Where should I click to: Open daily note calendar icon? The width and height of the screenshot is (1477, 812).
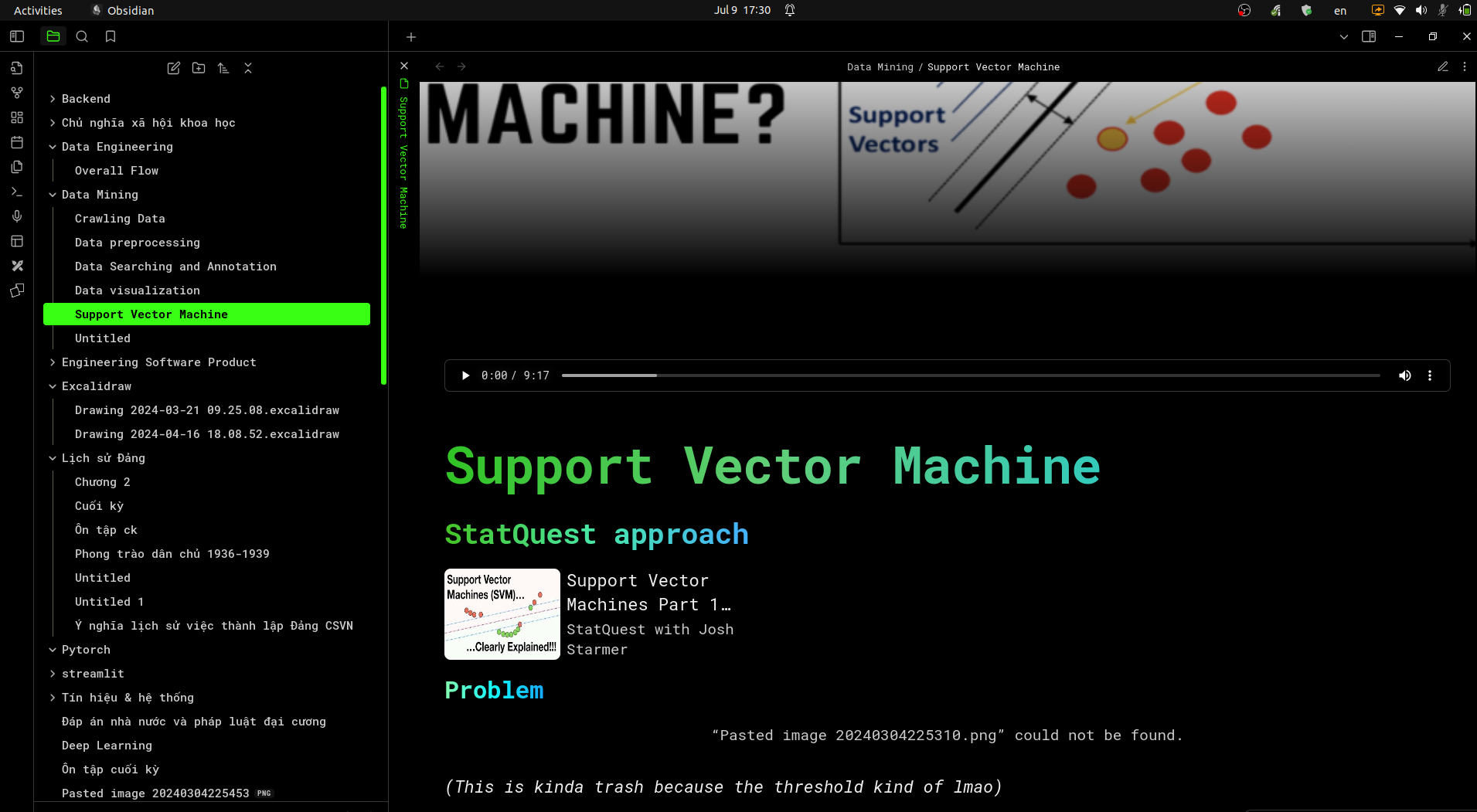coord(17,142)
